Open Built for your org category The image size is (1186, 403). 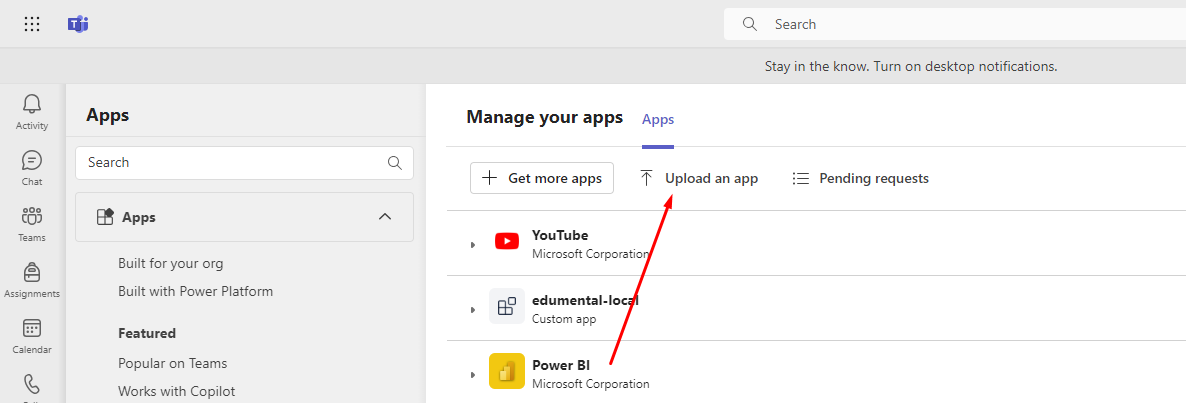[171, 264]
